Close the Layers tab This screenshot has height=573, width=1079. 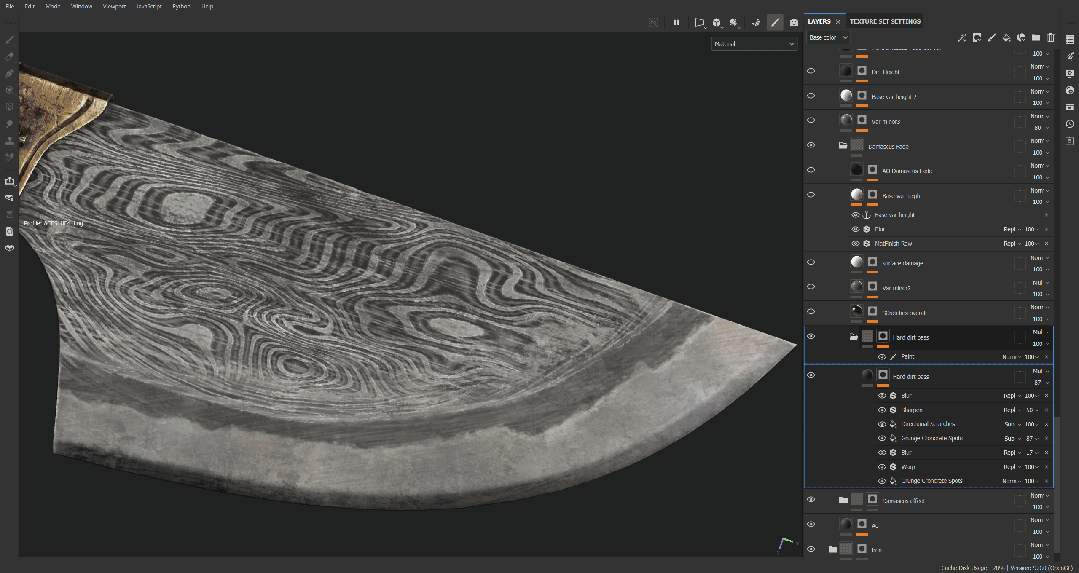(839, 21)
